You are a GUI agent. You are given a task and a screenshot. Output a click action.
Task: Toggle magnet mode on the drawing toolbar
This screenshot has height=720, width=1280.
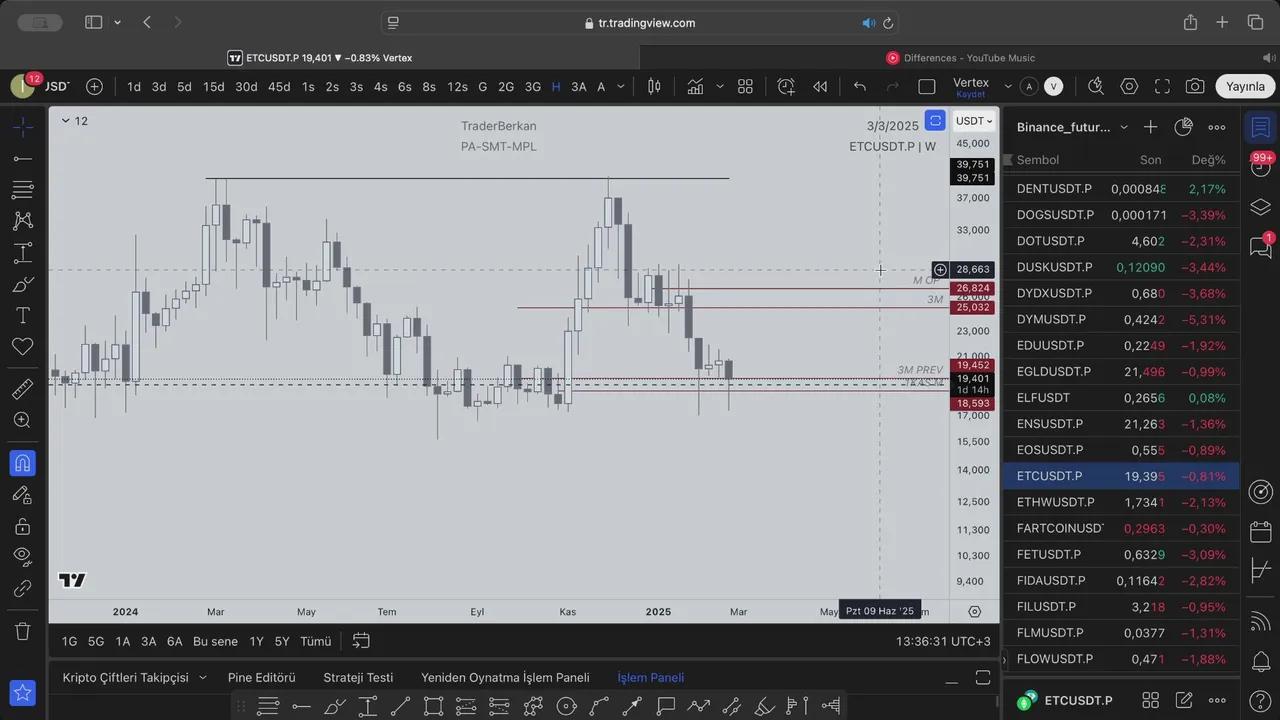(22, 463)
